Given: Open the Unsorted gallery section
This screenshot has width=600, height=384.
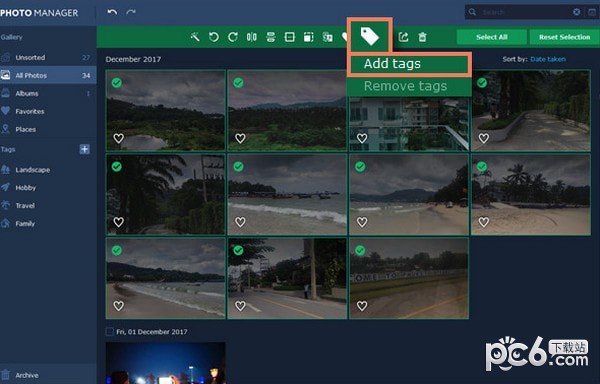Looking at the screenshot, I should pyautogui.click(x=48, y=57).
